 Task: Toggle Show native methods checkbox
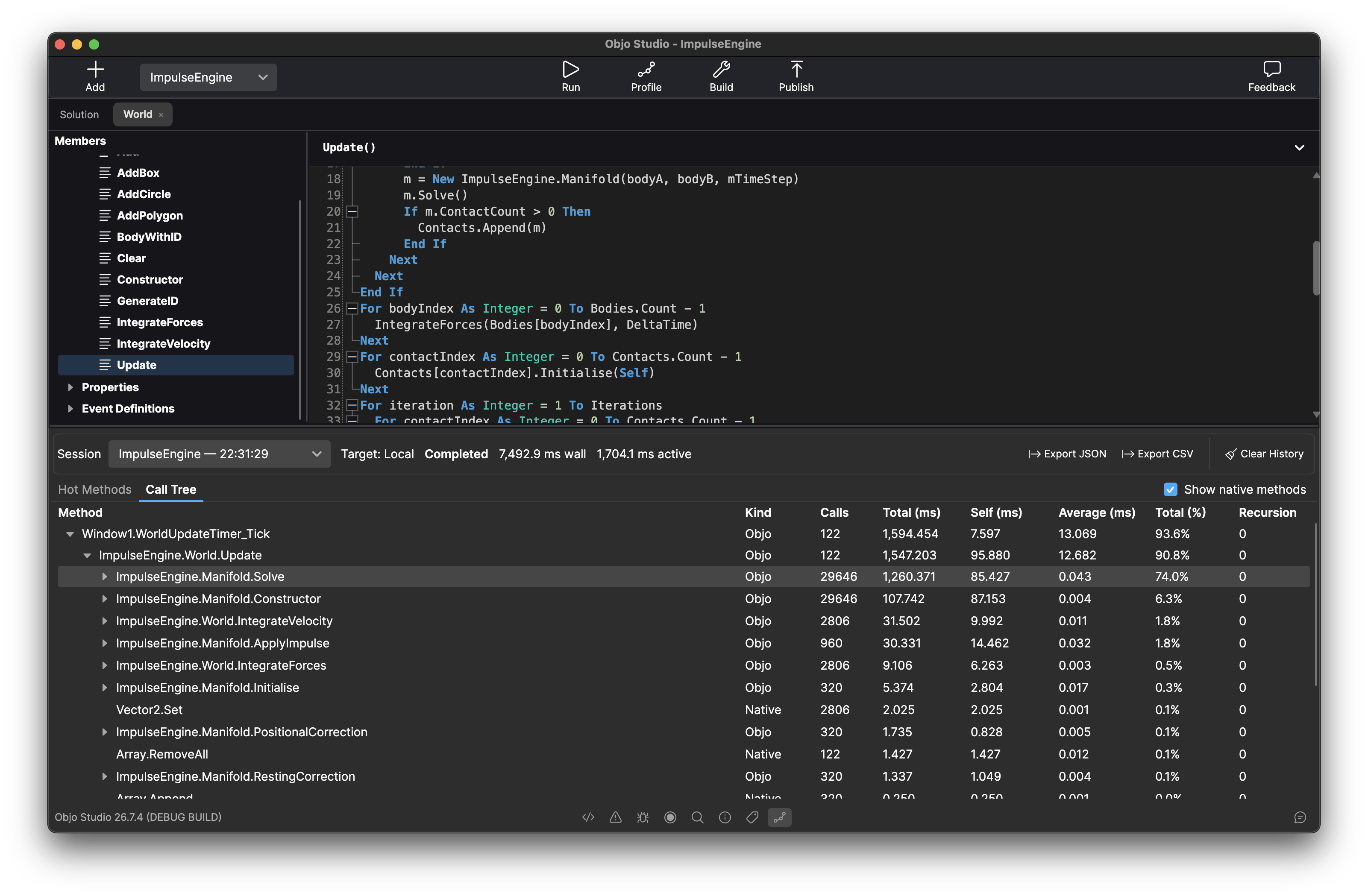click(1170, 489)
